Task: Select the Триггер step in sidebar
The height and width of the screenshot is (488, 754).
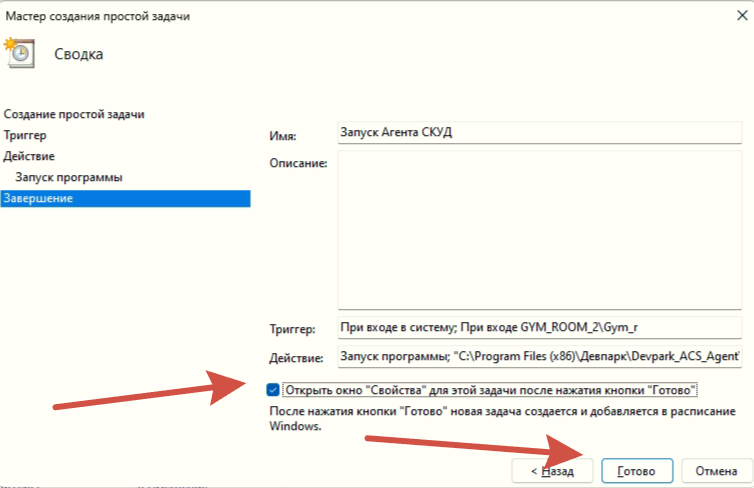Action: click(25, 135)
